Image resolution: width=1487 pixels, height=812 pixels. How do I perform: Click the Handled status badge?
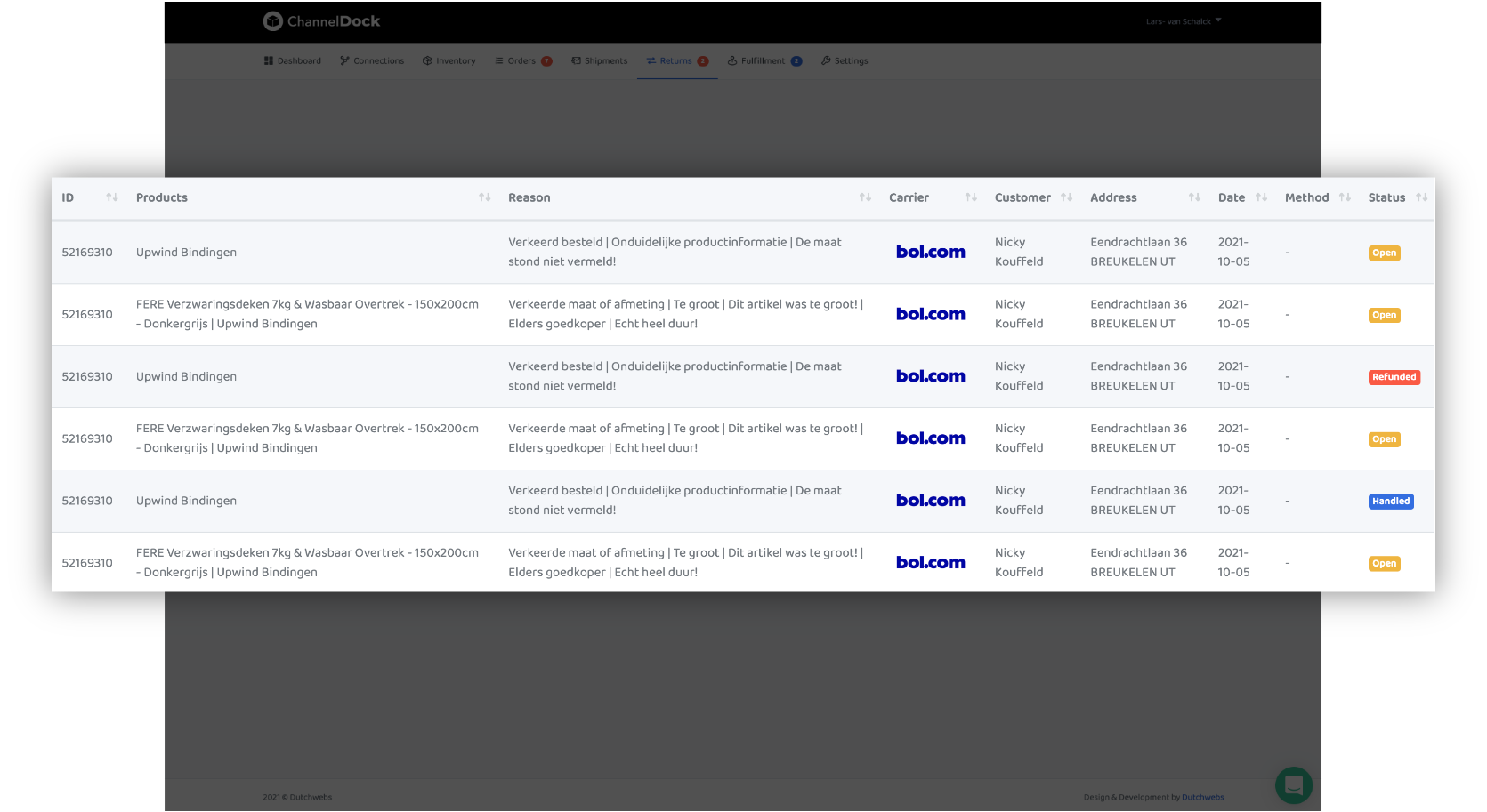click(x=1391, y=502)
